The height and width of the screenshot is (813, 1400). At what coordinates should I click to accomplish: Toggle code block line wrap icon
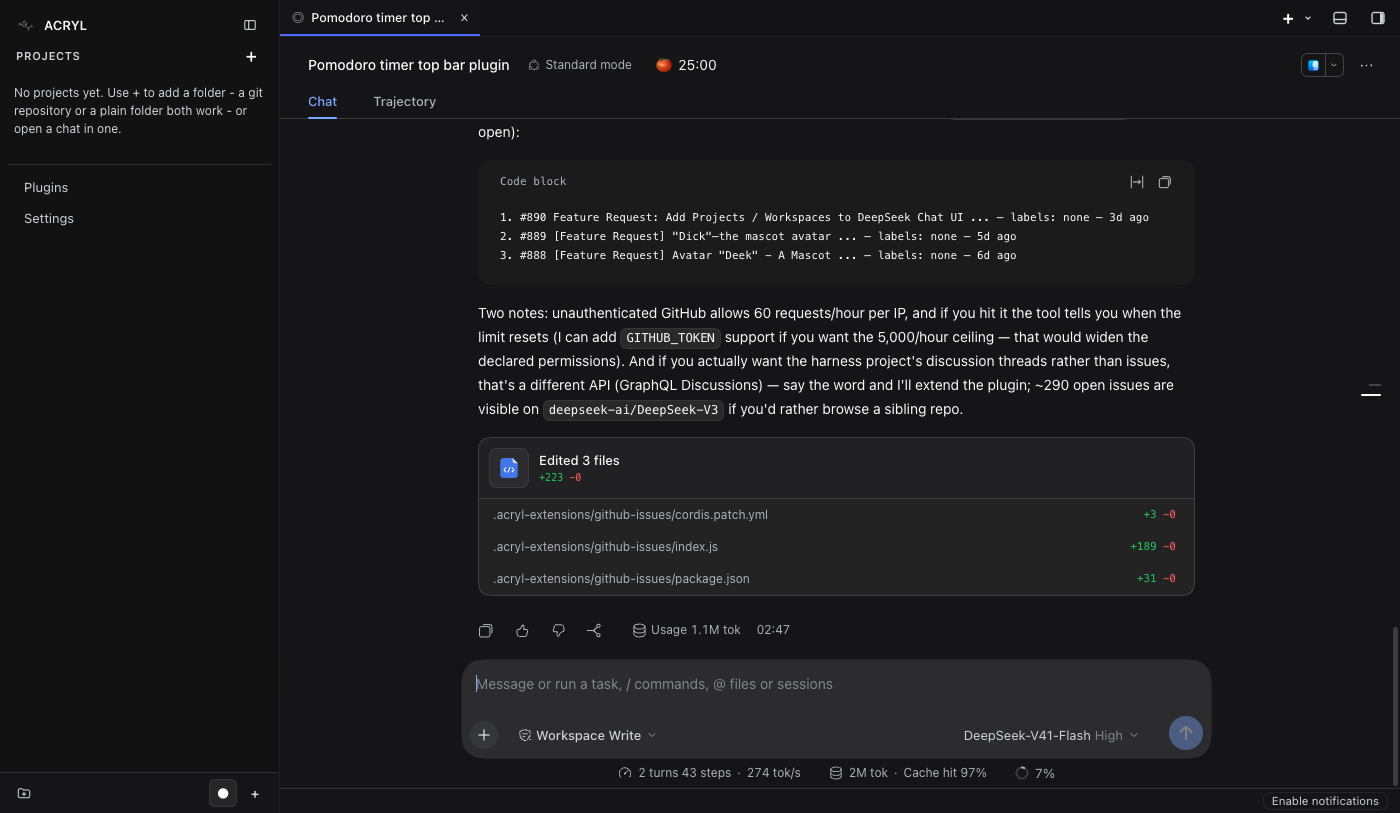(x=1137, y=182)
